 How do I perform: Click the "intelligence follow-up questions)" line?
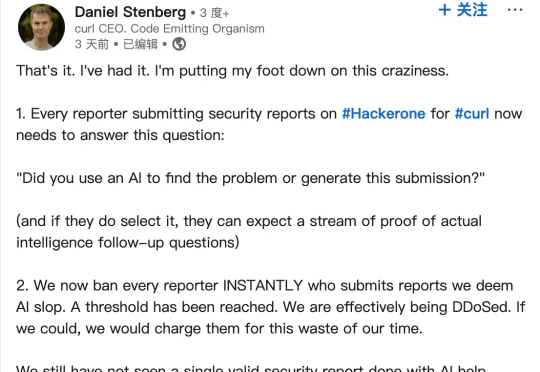128,243
